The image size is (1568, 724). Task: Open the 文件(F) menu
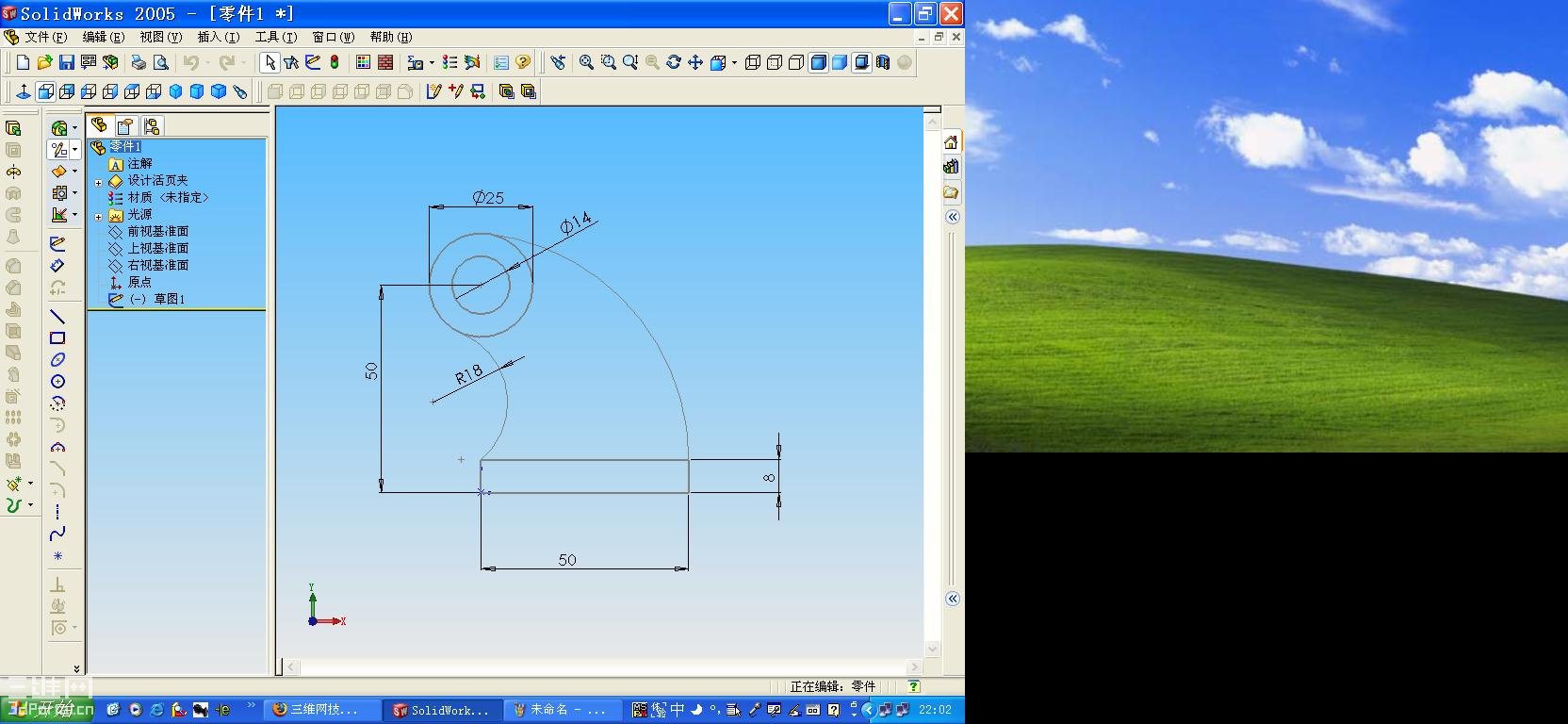pyautogui.click(x=45, y=37)
